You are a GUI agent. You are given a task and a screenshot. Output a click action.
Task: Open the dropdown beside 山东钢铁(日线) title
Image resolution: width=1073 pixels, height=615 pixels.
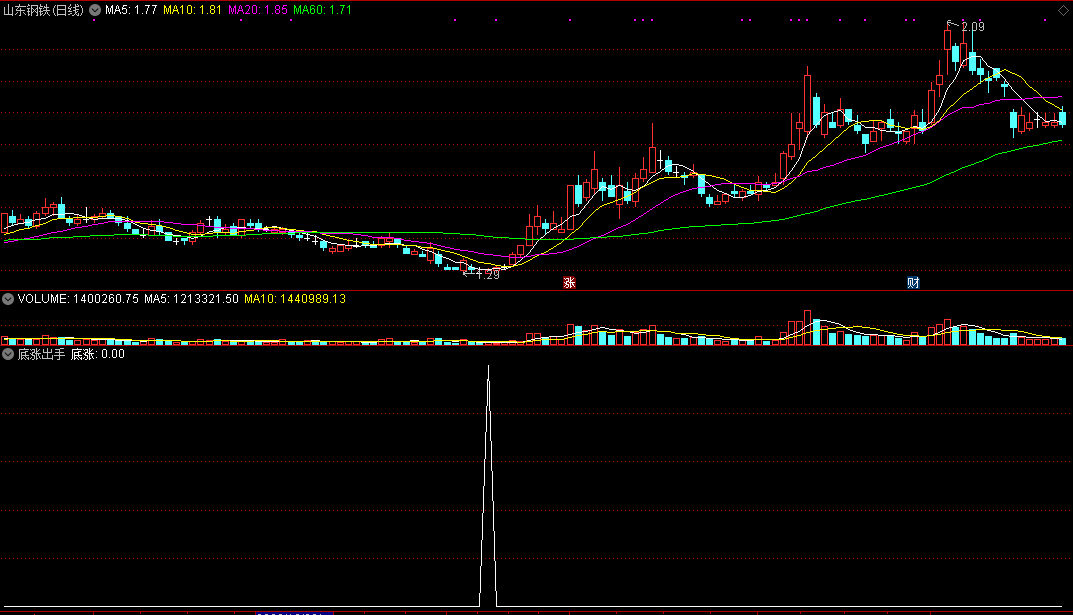tap(95, 10)
